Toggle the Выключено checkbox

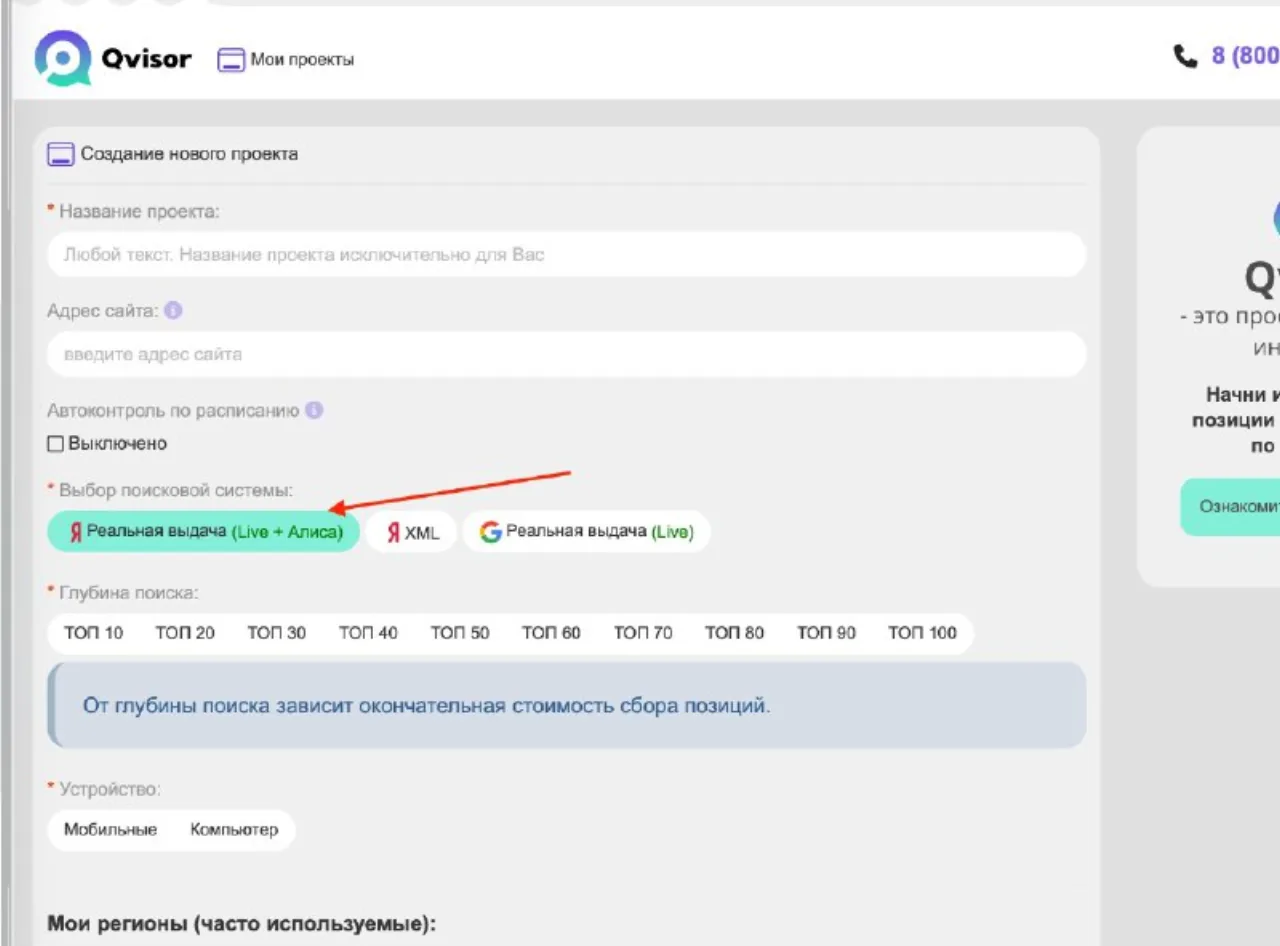coord(56,443)
